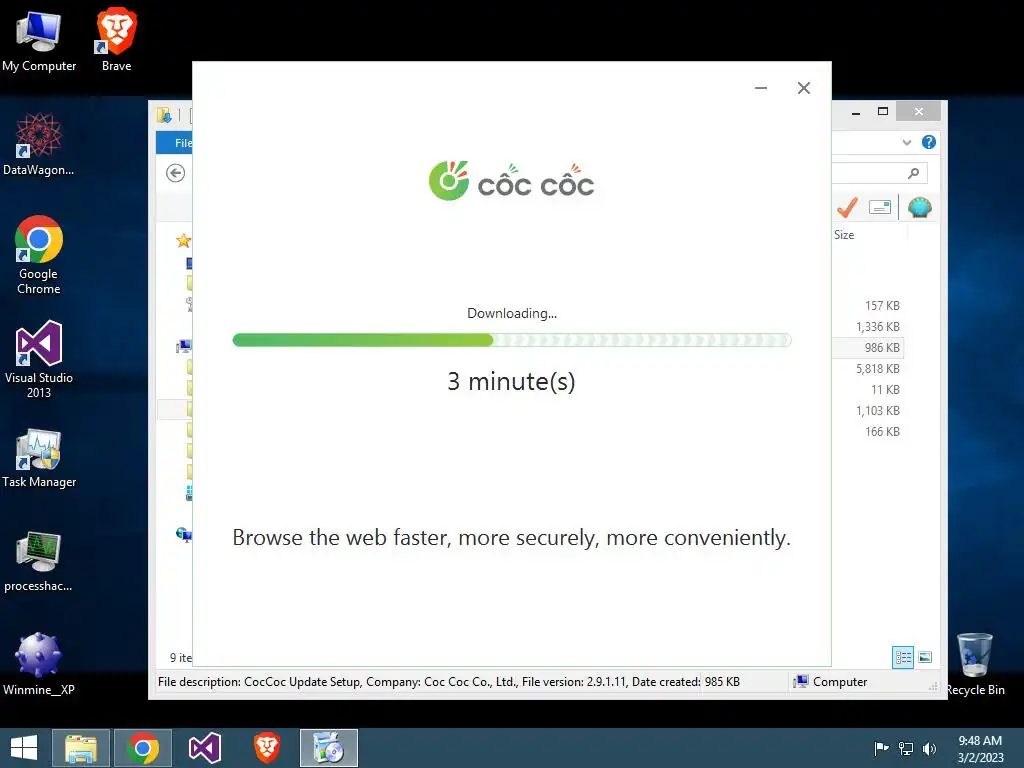Click Computer in Explorer status bar

[x=831, y=682]
